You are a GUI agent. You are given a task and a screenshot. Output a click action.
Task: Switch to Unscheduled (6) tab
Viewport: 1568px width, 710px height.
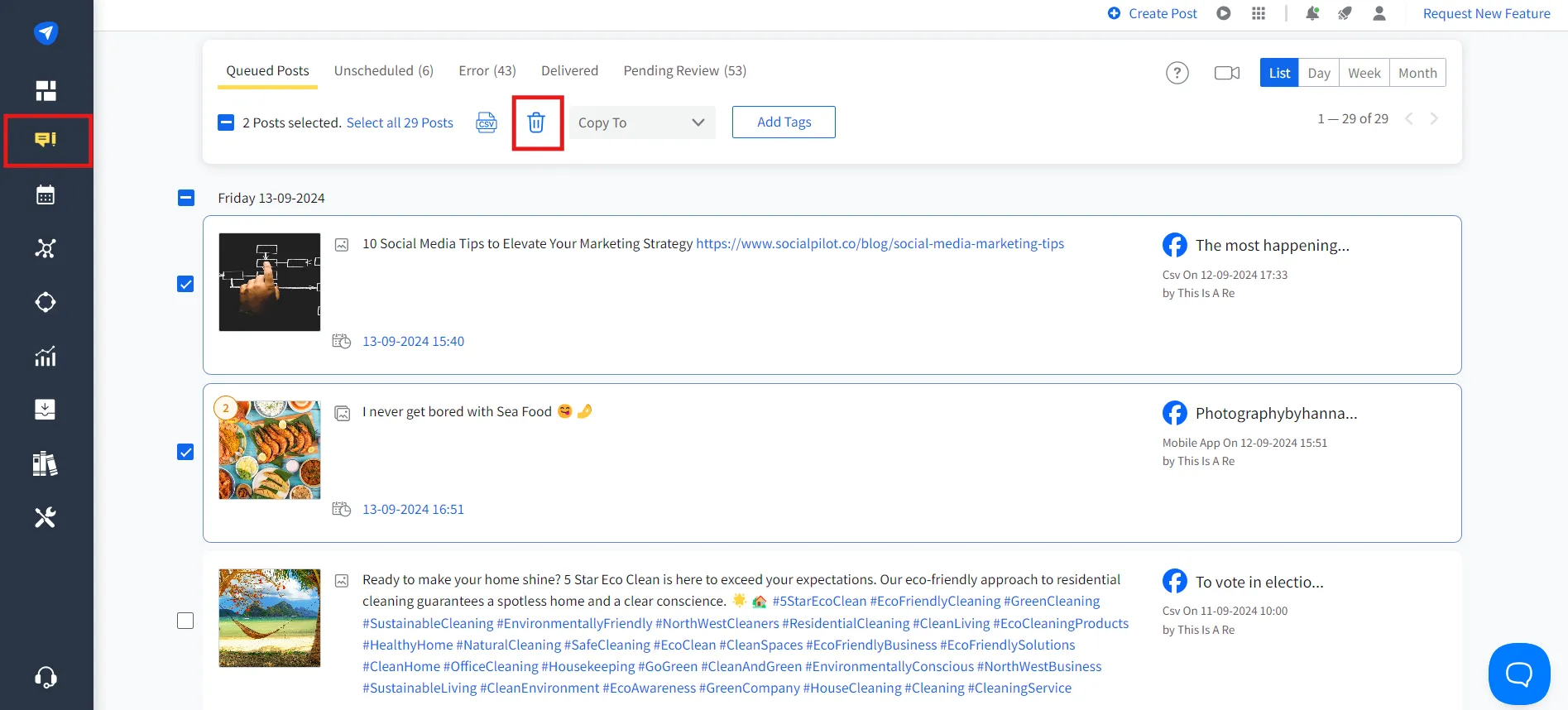pyautogui.click(x=384, y=71)
